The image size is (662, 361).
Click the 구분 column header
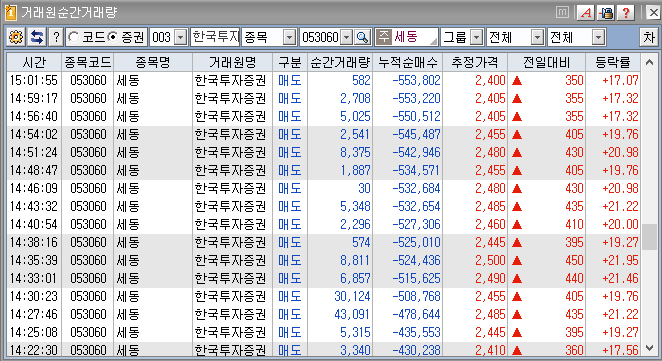290,62
